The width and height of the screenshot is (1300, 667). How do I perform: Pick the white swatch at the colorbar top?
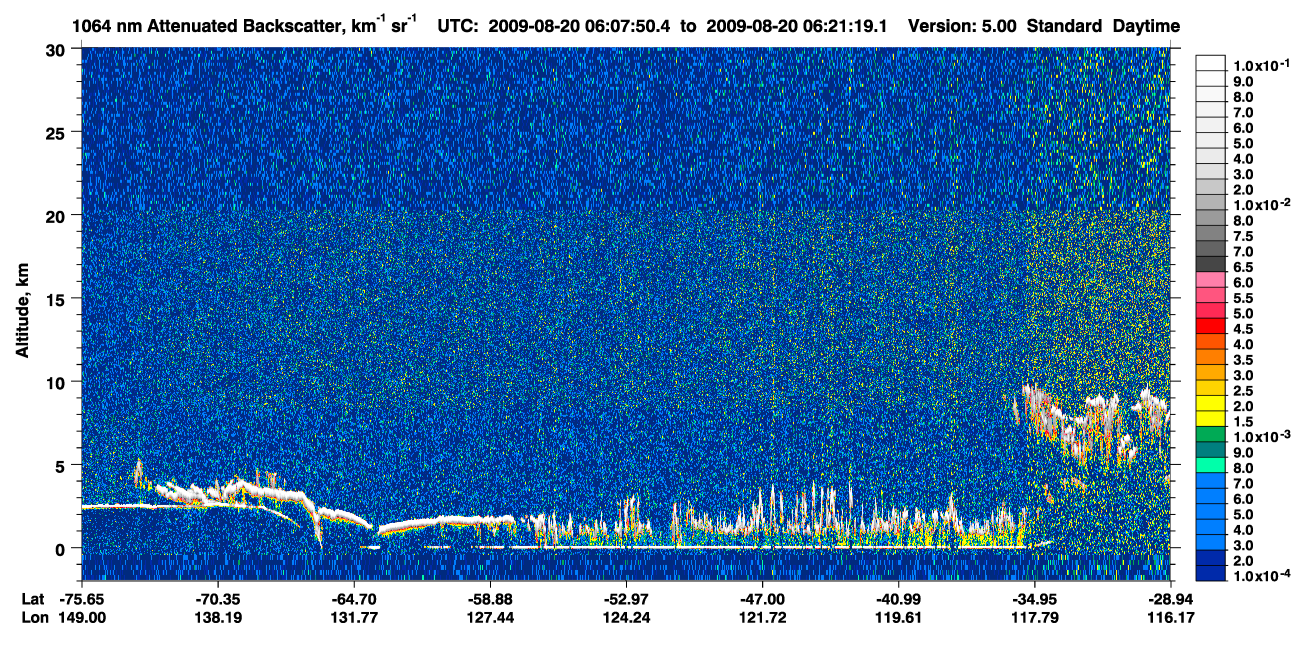(x=1210, y=62)
